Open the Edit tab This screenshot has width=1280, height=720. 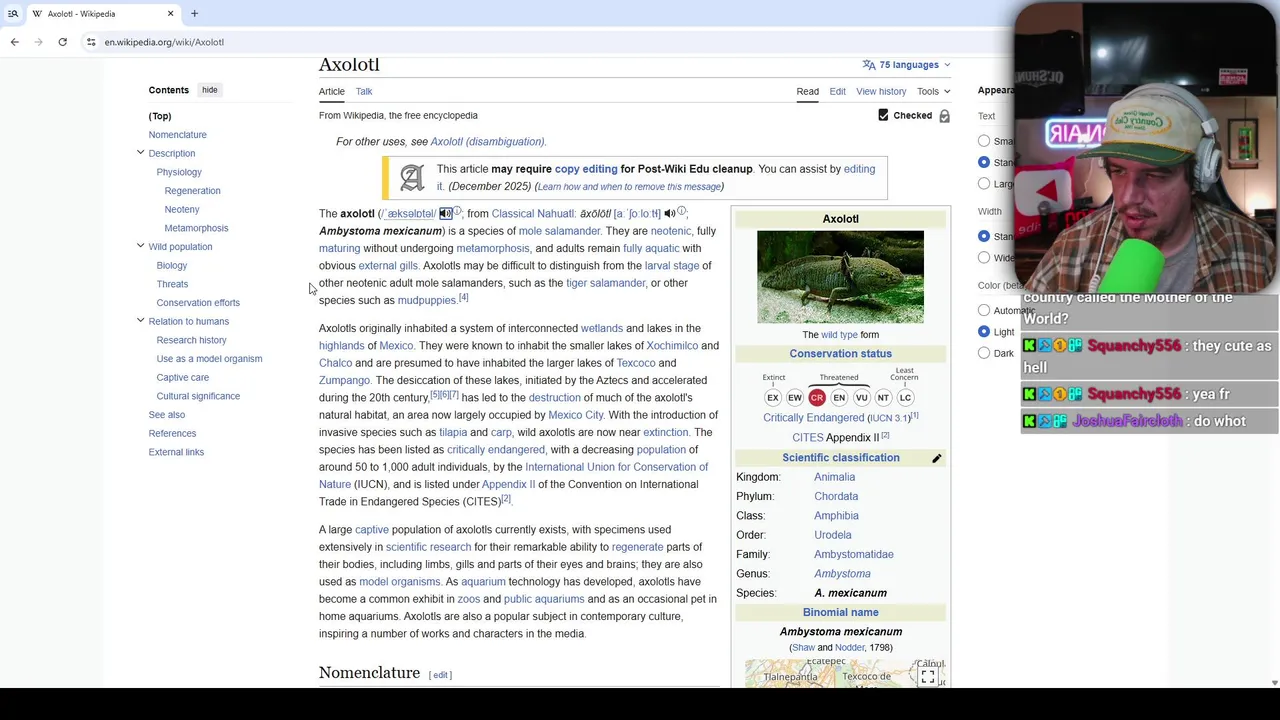[x=837, y=92]
